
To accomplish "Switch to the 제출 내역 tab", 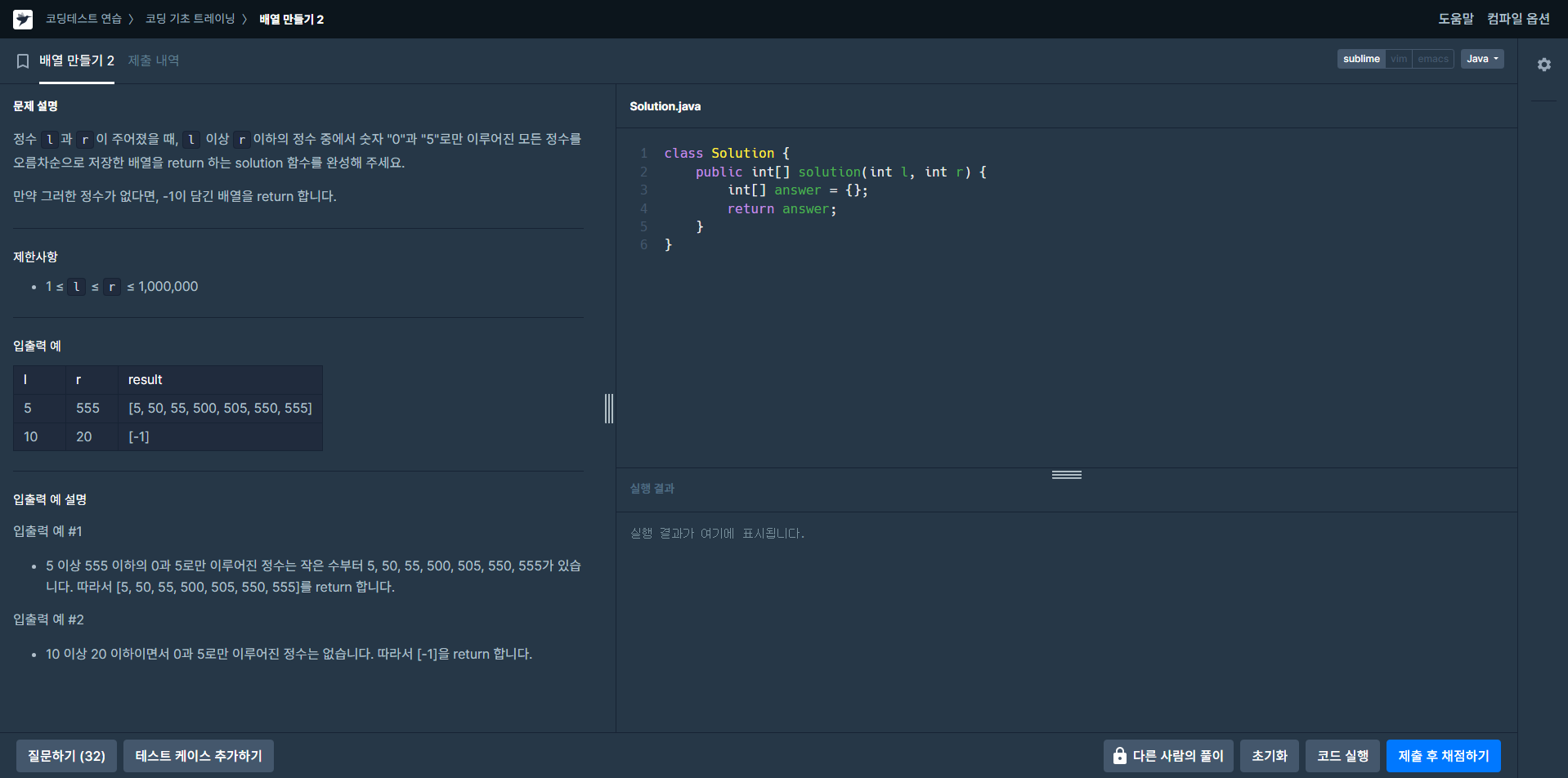I will (x=154, y=61).
